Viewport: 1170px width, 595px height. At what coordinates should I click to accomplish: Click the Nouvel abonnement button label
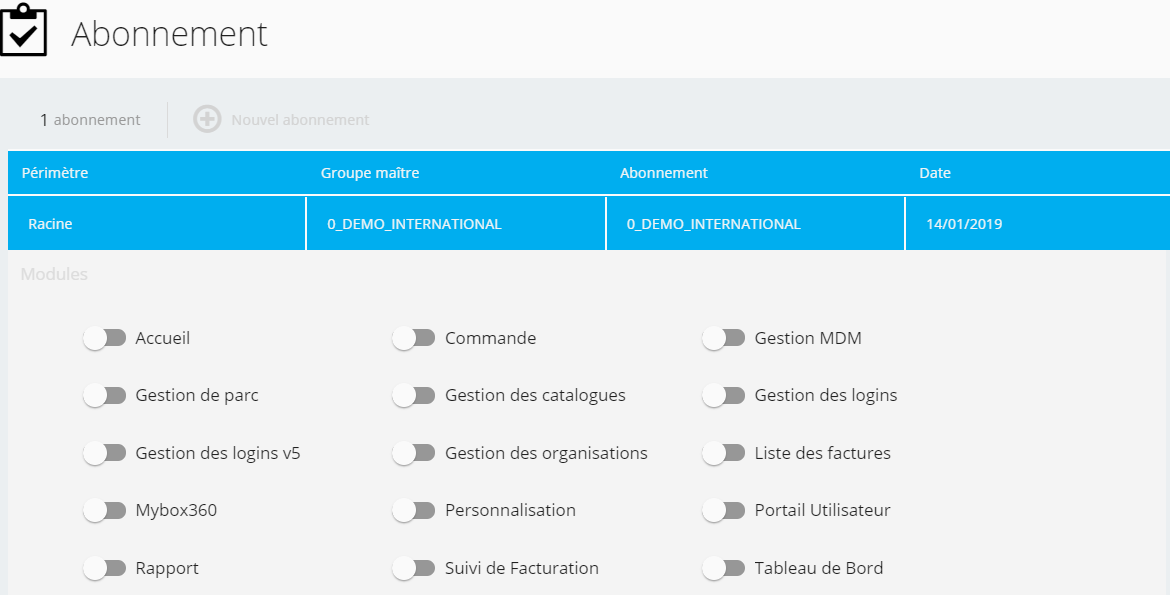click(300, 119)
